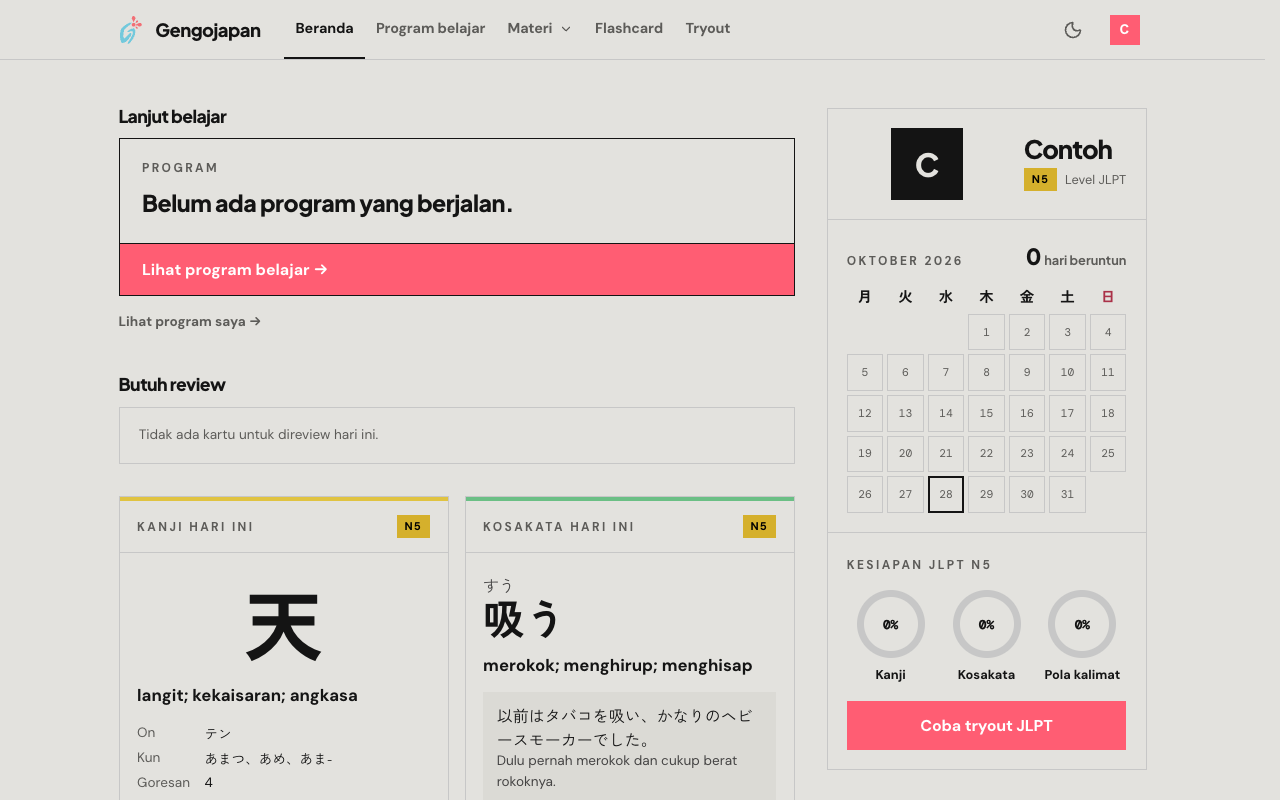Click the meaning 'langit; kekaisaran; angkasa'

point(247,696)
